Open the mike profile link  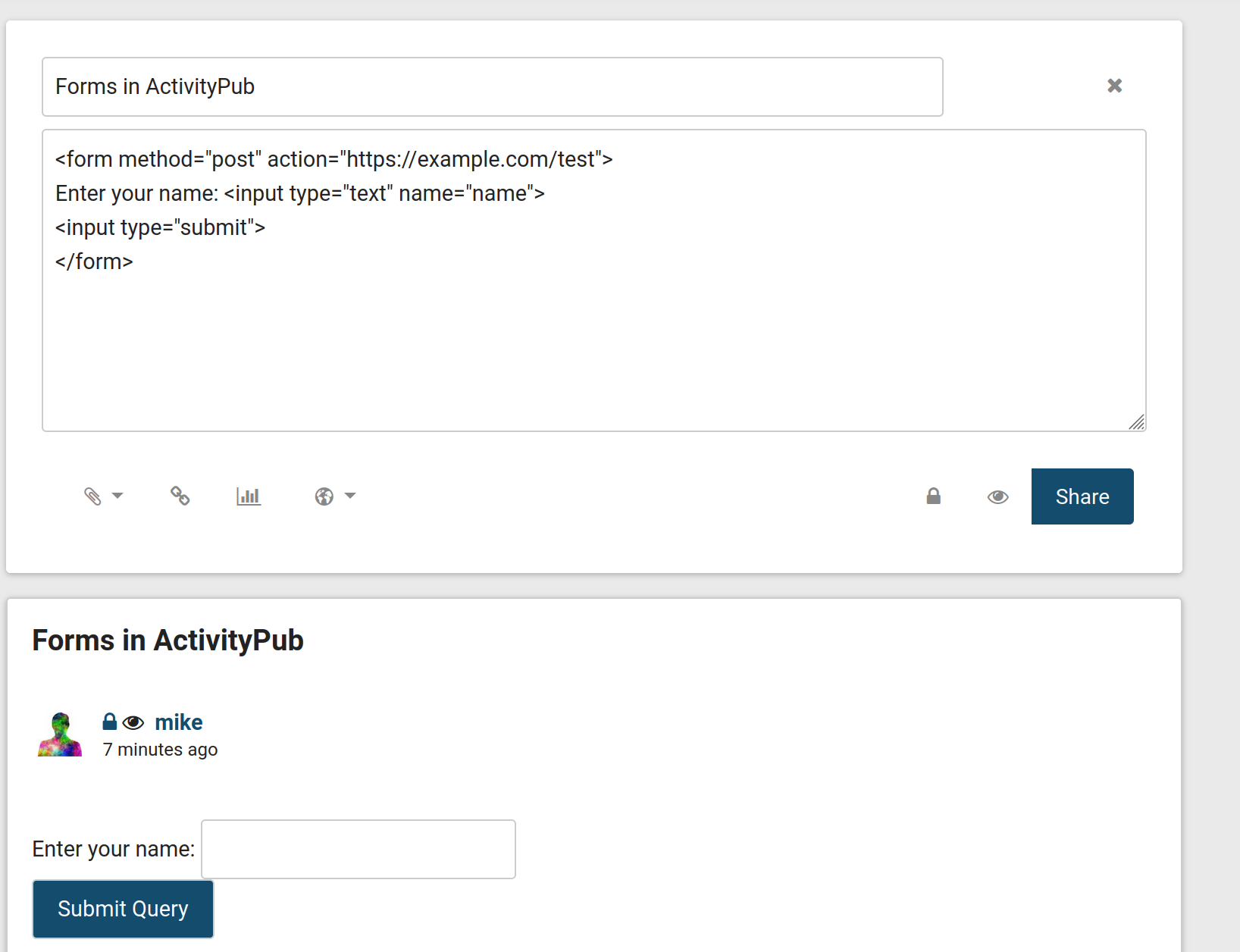point(178,722)
